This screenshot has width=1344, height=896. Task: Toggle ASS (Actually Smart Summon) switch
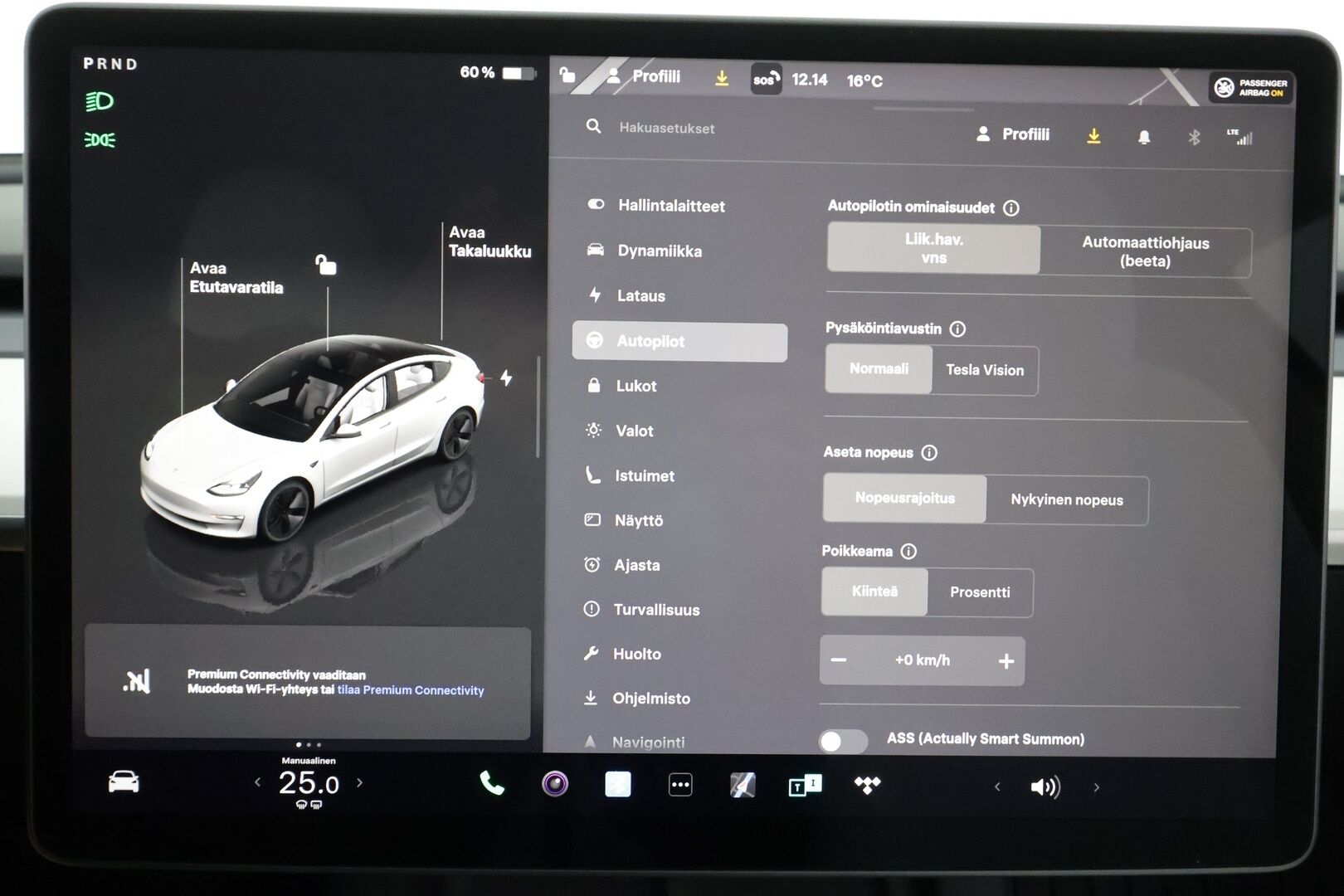(842, 740)
